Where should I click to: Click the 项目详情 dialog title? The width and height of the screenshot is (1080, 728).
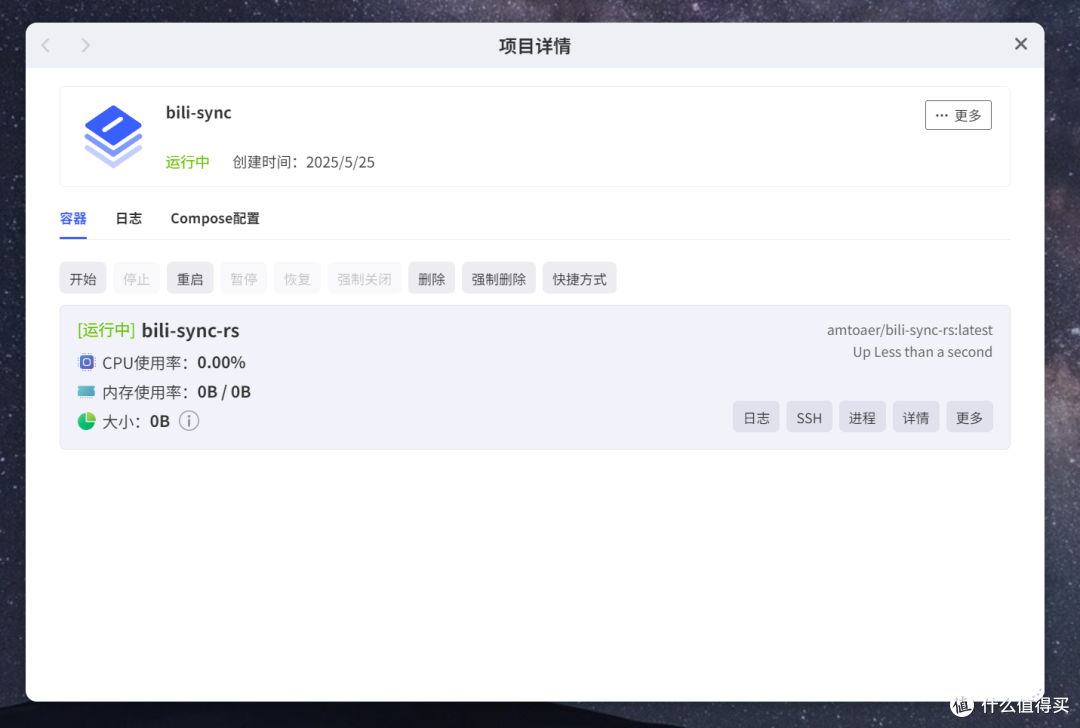[534, 46]
